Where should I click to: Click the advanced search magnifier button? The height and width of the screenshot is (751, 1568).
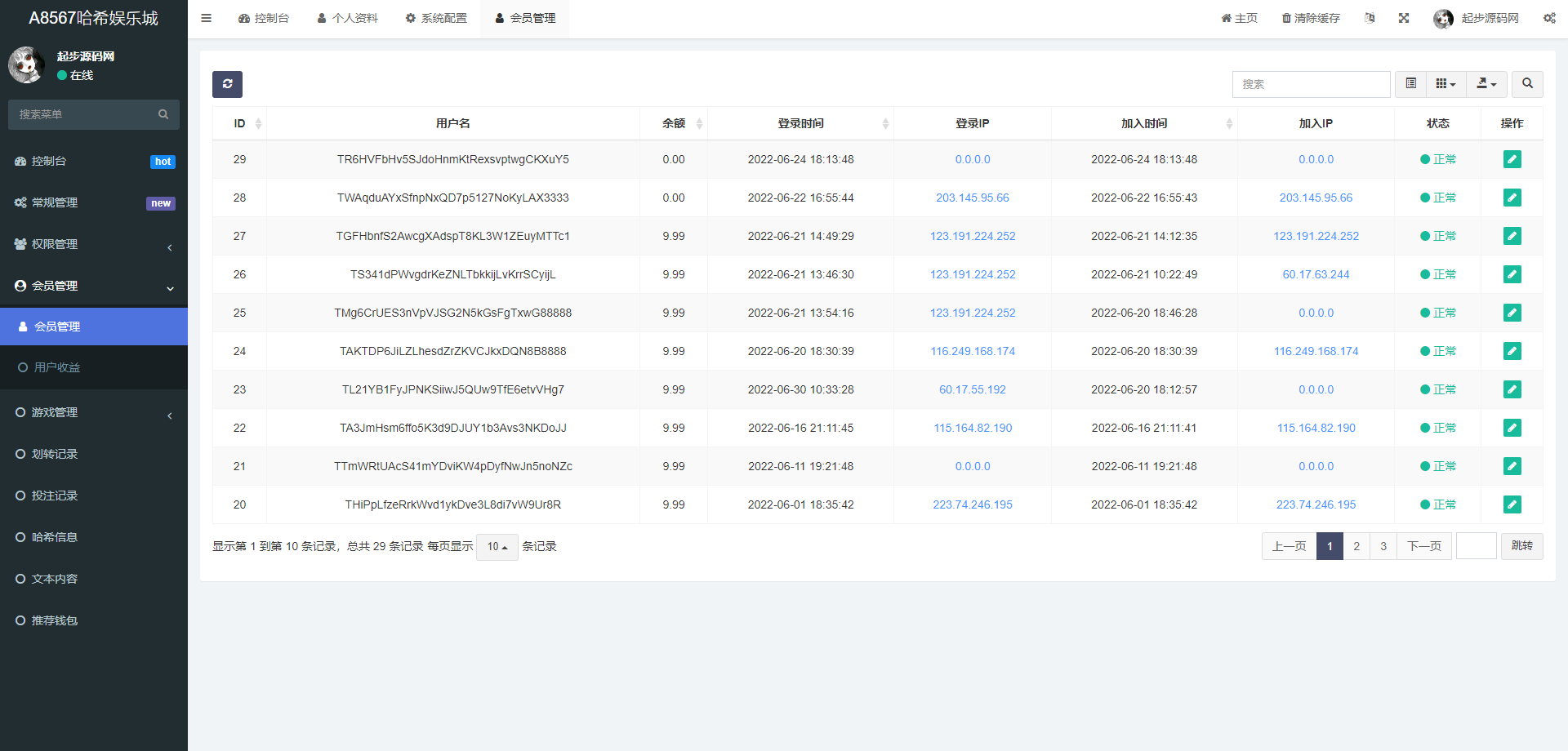(x=1527, y=84)
